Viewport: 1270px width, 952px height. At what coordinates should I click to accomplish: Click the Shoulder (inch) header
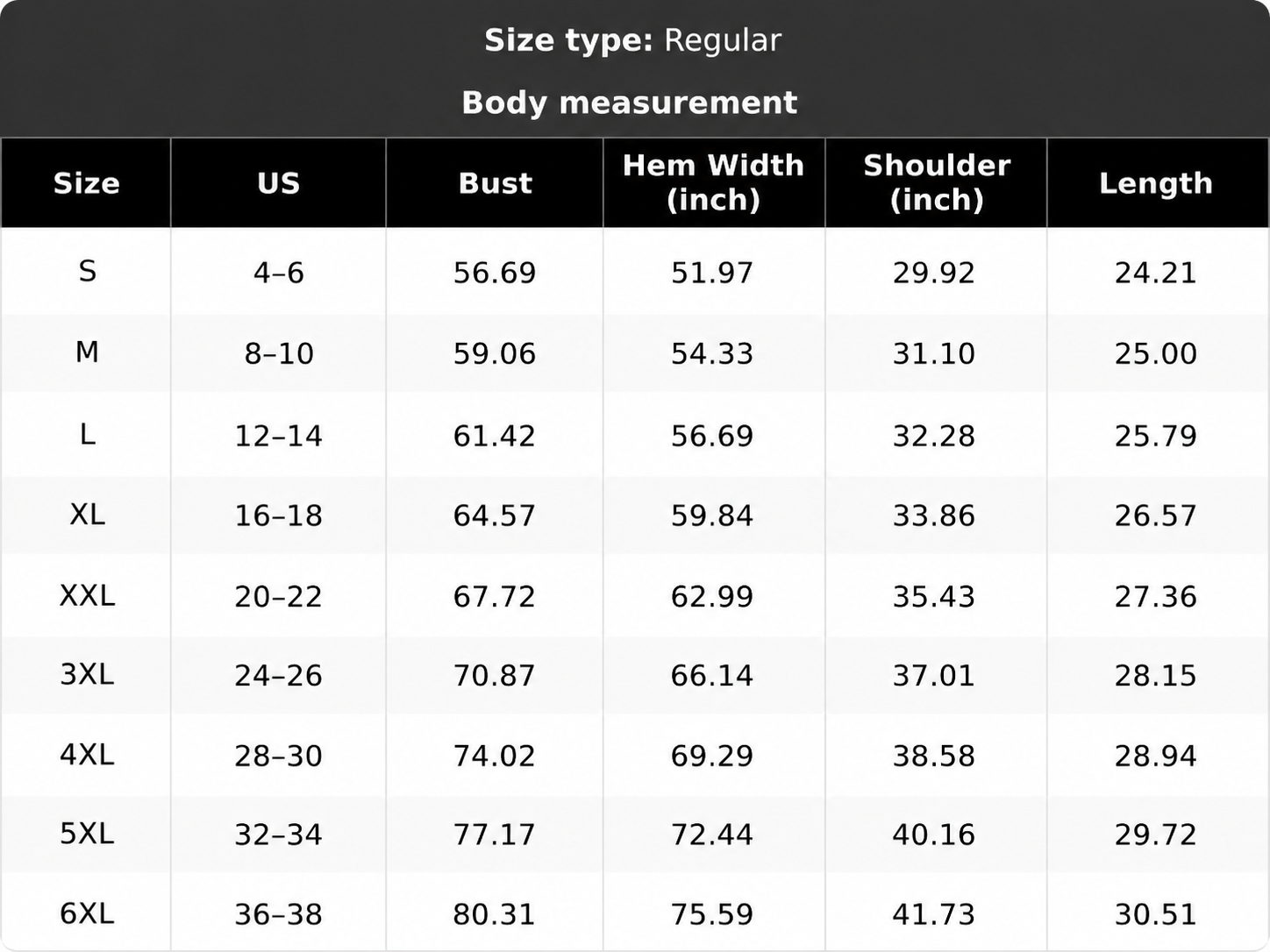[x=937, y=182]
